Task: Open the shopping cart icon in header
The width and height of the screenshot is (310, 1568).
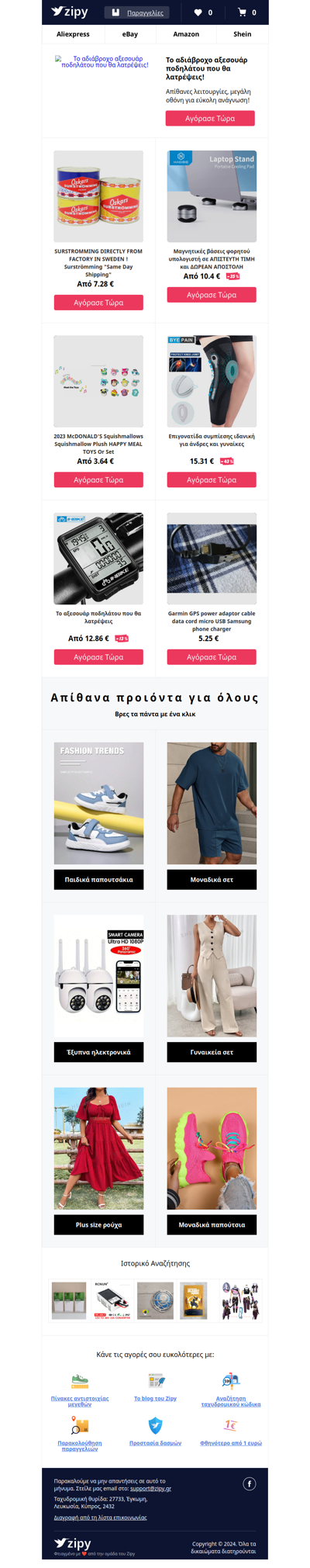Action: (x=242, y=12)
